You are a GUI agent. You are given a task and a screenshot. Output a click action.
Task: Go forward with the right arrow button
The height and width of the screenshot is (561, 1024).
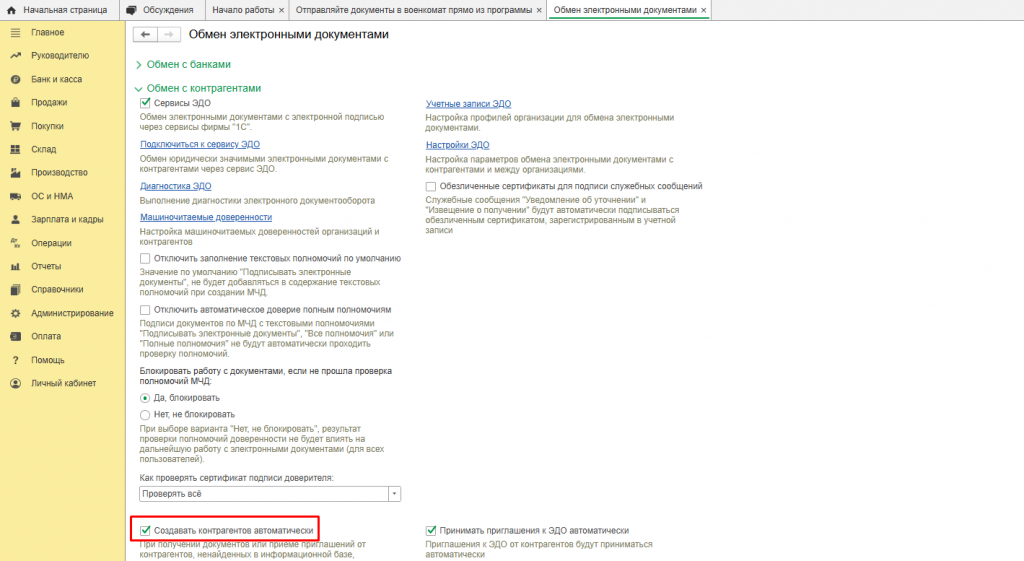(x=168, y=34)
